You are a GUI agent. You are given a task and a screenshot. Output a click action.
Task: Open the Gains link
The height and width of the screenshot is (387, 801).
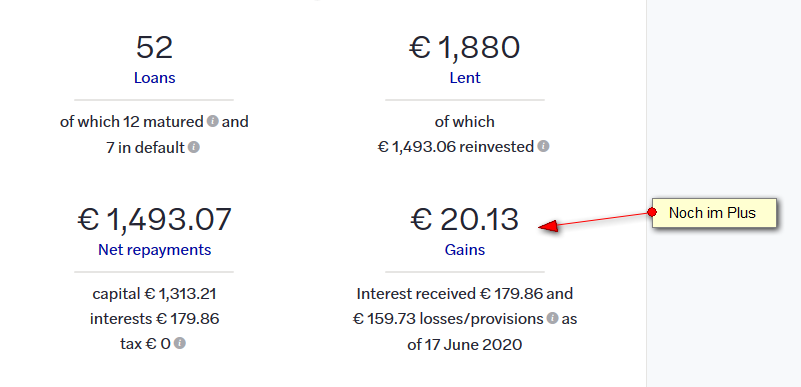coord(465,250)
